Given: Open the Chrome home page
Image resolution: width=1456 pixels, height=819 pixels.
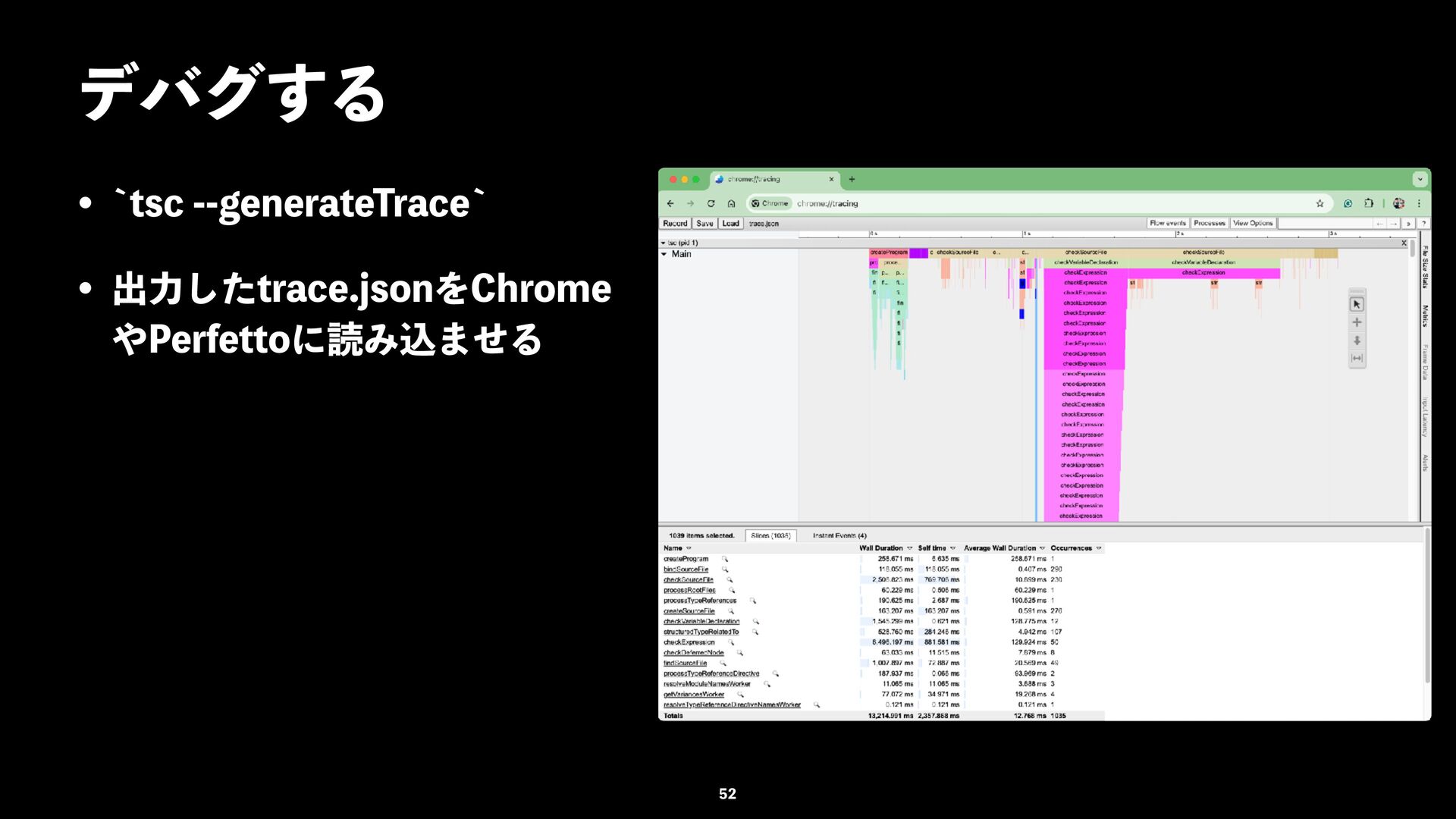Looking at the screenshot, I should (731, 203).
